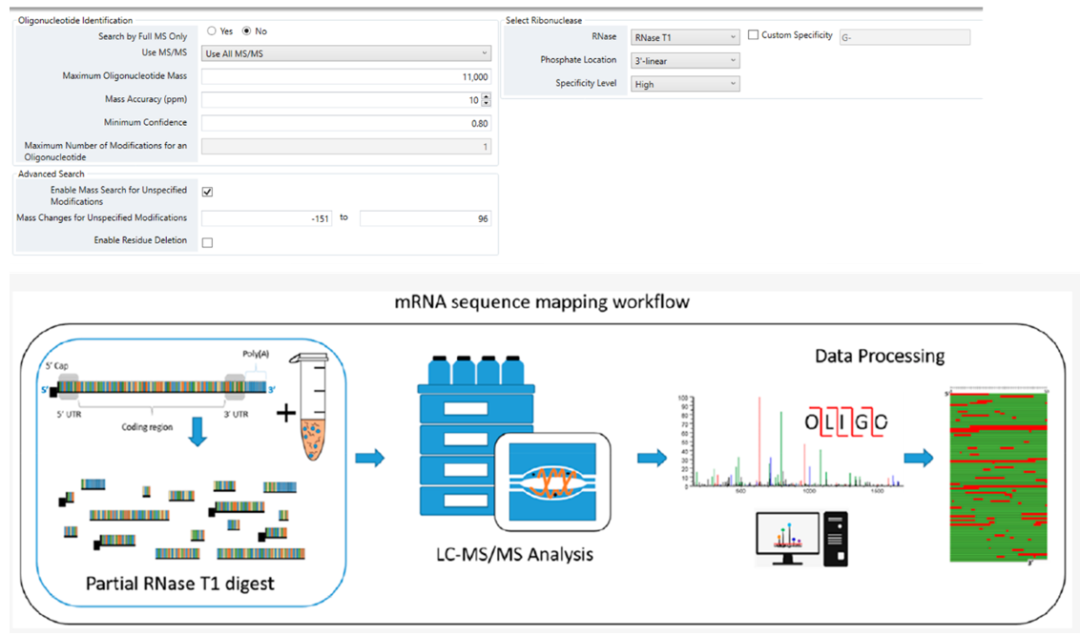The height and width of the screenshot is (636, 1080).
Task: Toggle Enable Mass Search for Unspecified Modifications
Action: pyautogui.click(x=208, y=192)
